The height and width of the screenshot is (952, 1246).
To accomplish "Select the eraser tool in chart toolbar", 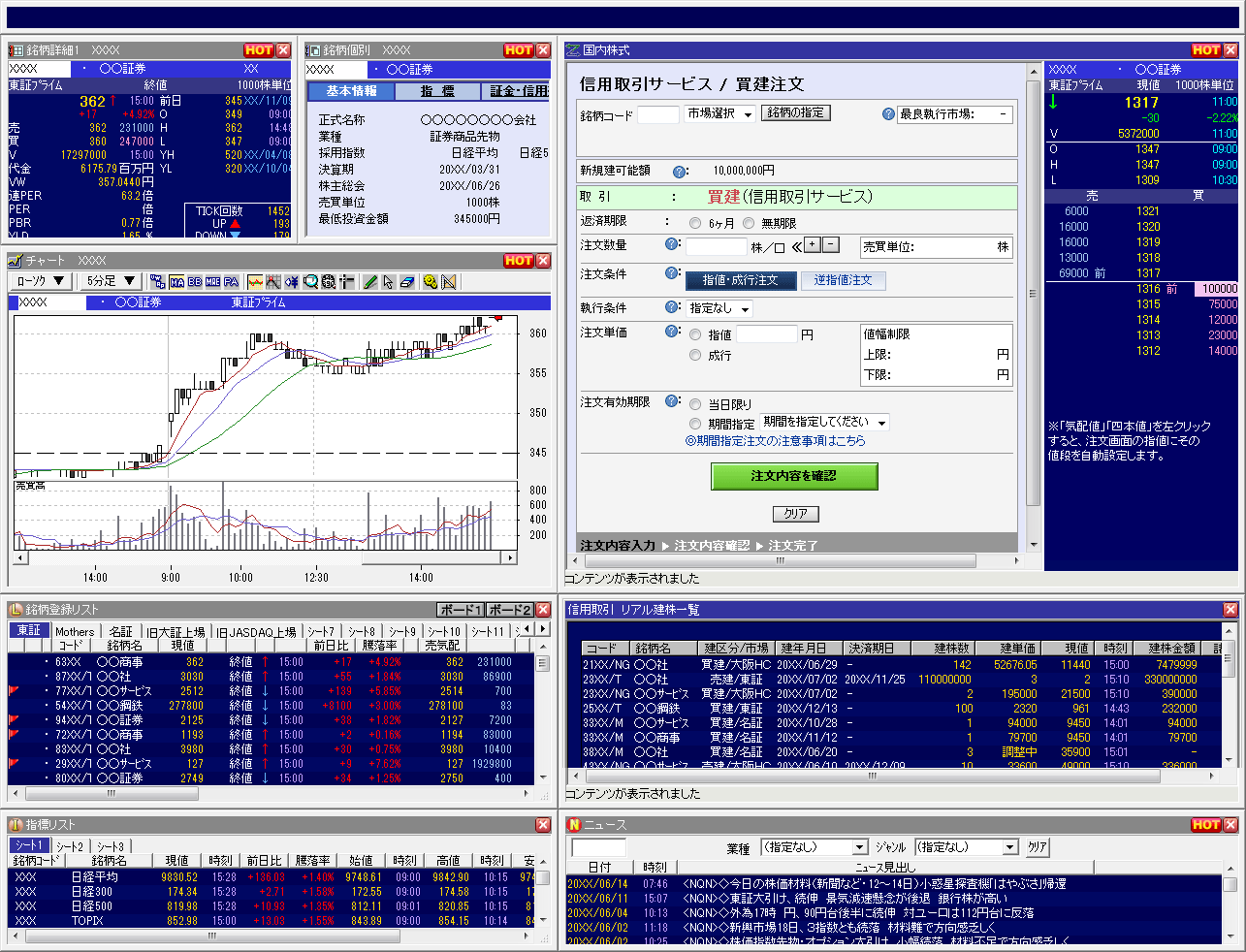I will [407, 282].
